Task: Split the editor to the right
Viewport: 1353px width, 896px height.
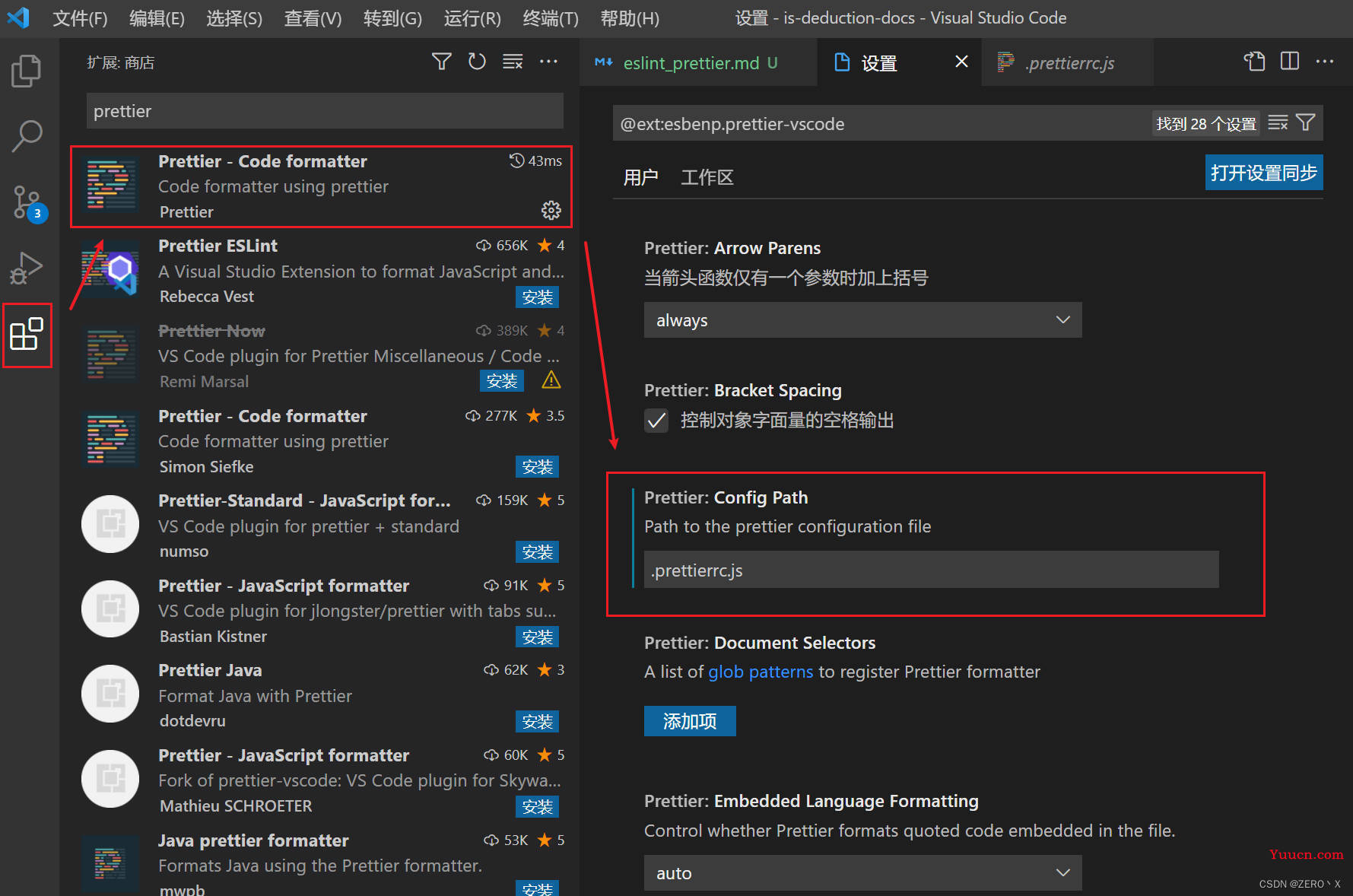Action: click(x=1290, y=62)
